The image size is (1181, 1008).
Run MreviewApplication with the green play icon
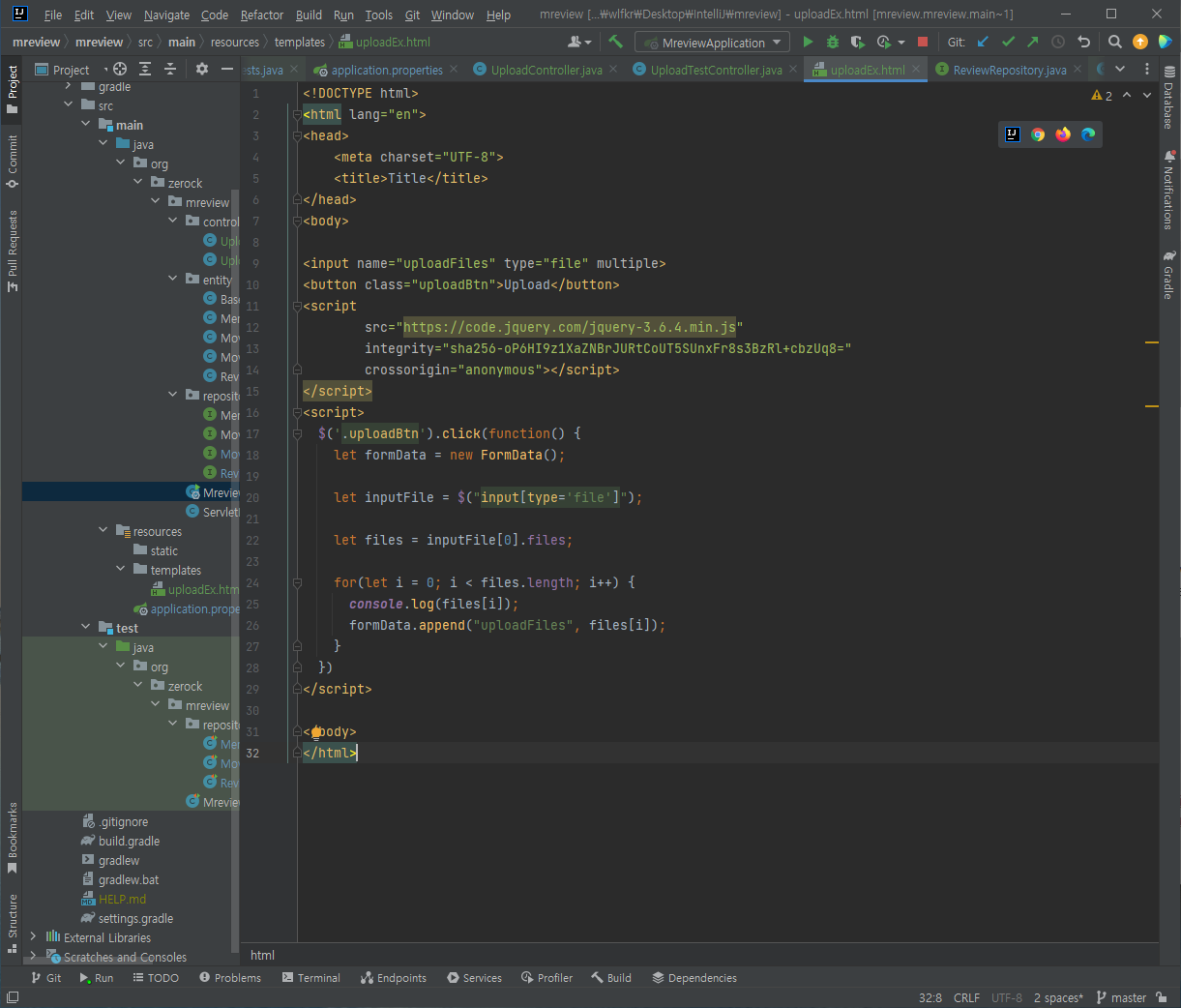pyautogui.click(x=808, y=42)
